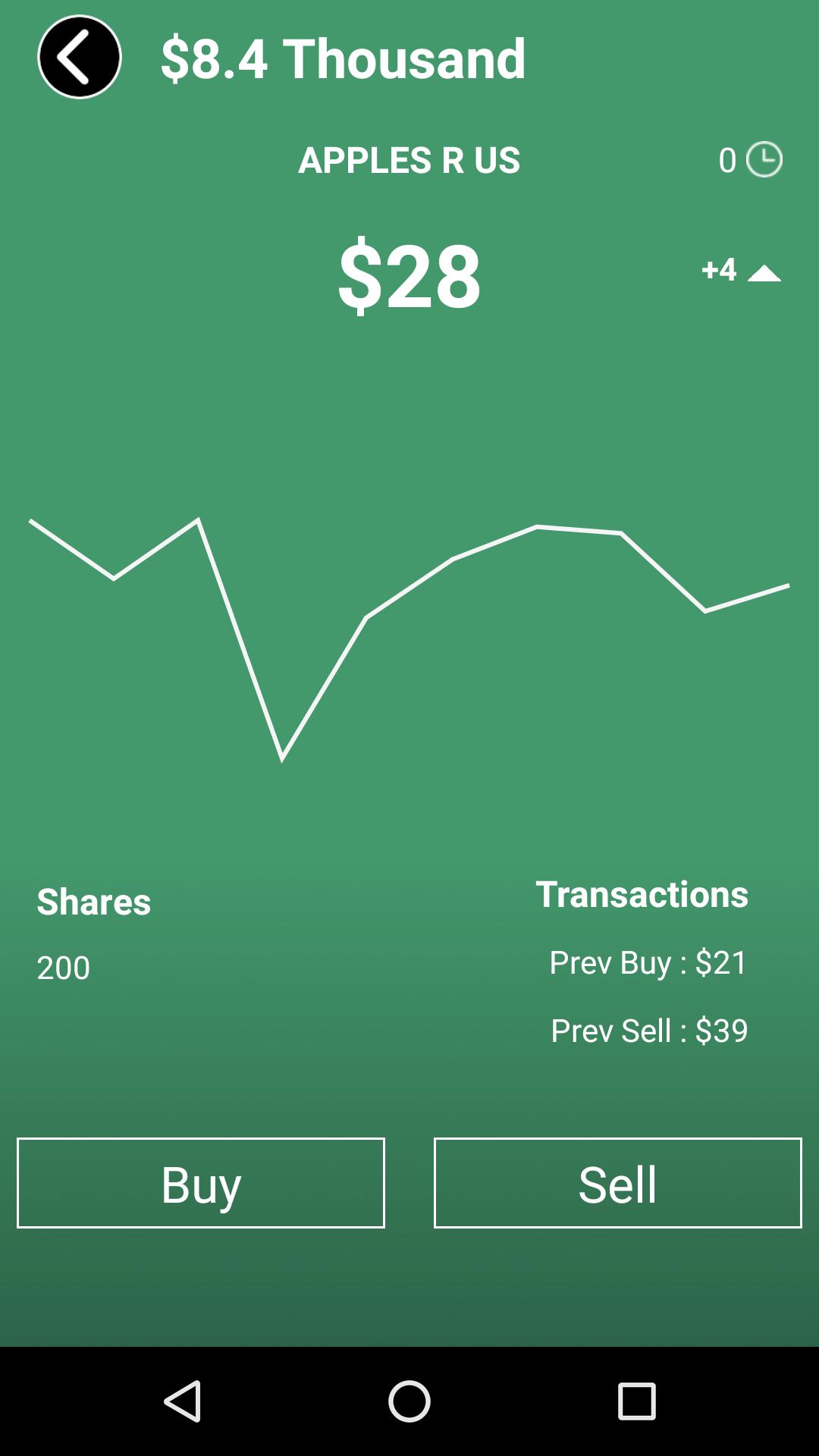This screenshot has height=1456, width=819.
Task: Select the APPLES R US company name
Action: point(409,160)
